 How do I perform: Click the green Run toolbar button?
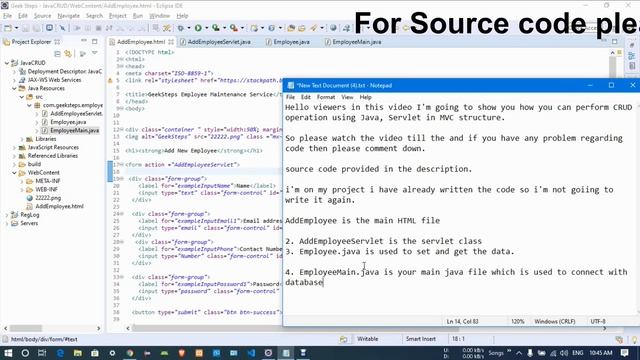[198, 28]
